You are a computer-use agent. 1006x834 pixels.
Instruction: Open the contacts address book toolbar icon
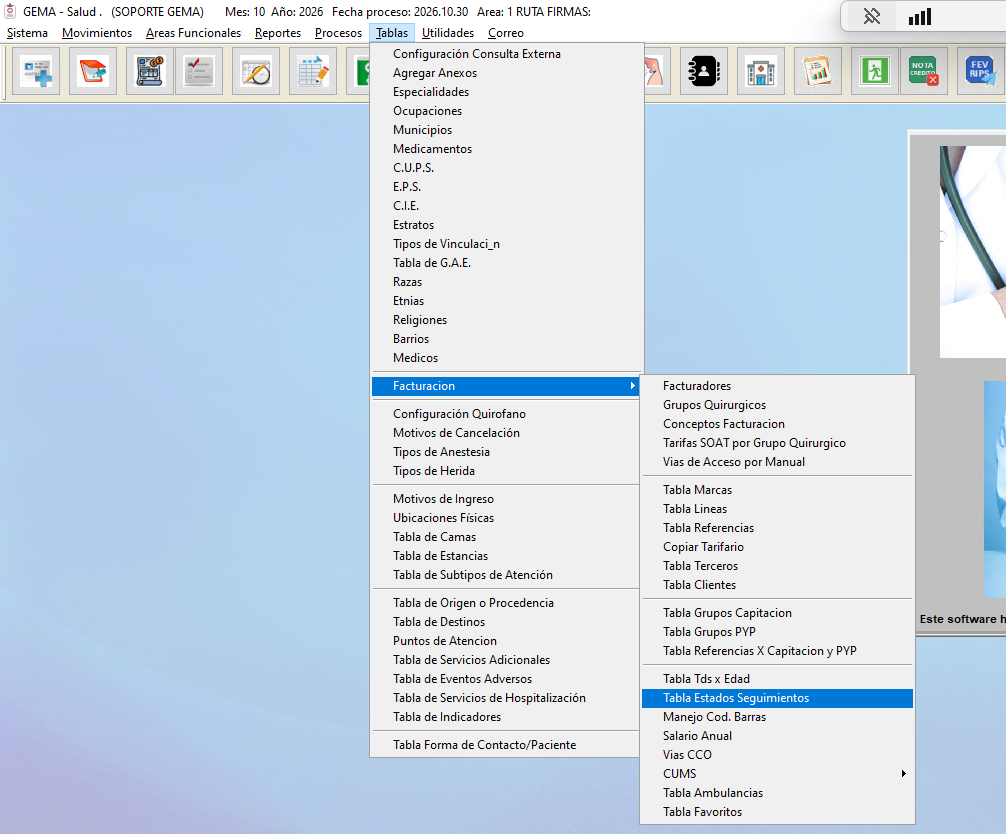[703, 71]
